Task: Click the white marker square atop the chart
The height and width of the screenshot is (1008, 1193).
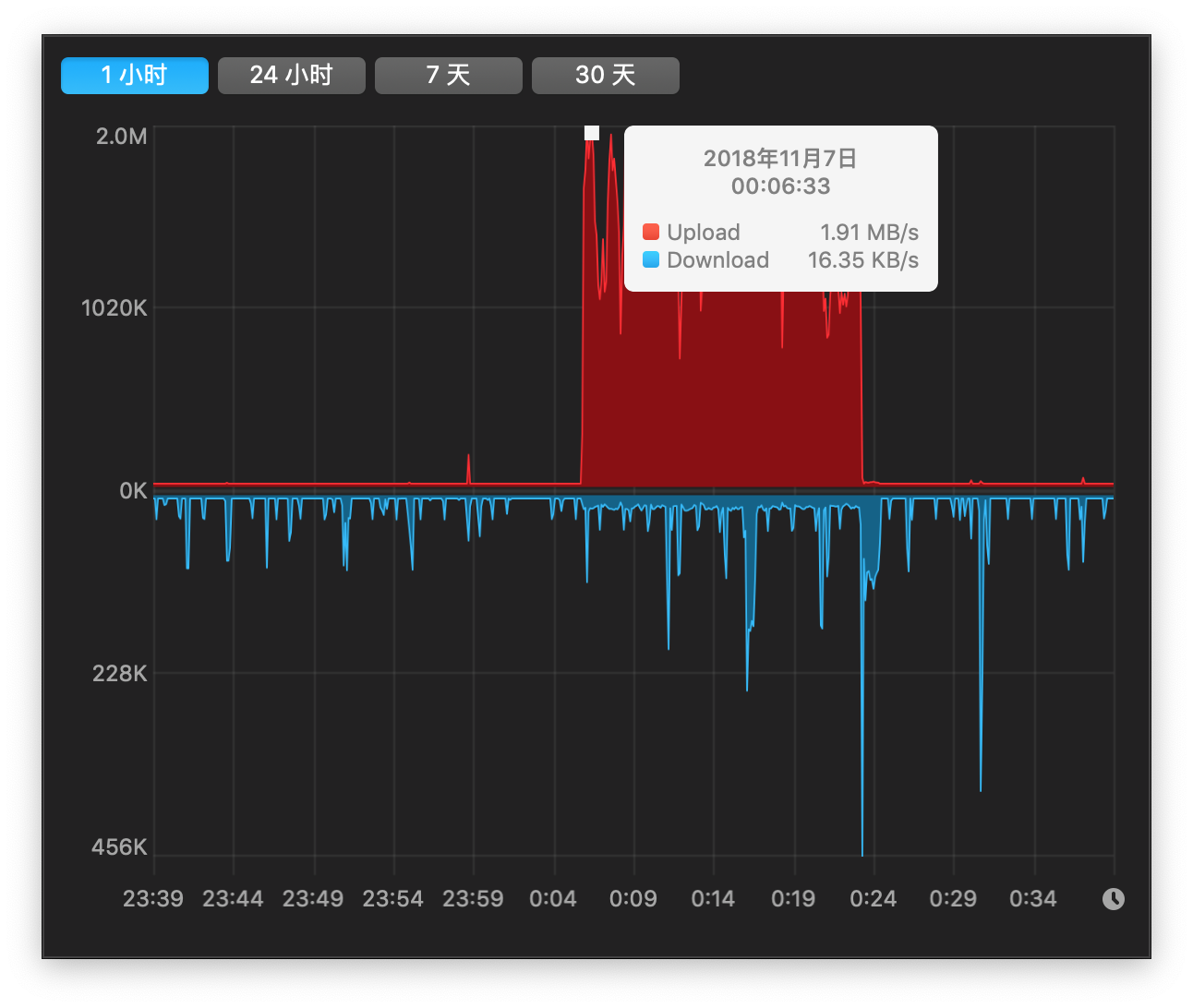Action: pyautogui.click(x=592, y=133)
